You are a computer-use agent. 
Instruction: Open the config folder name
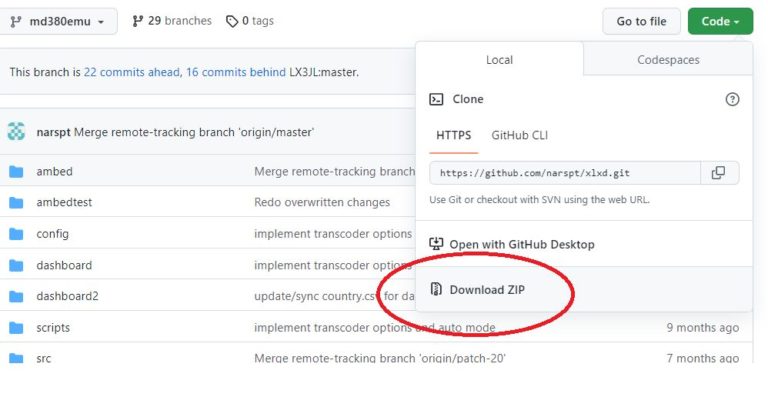point(52,234)
